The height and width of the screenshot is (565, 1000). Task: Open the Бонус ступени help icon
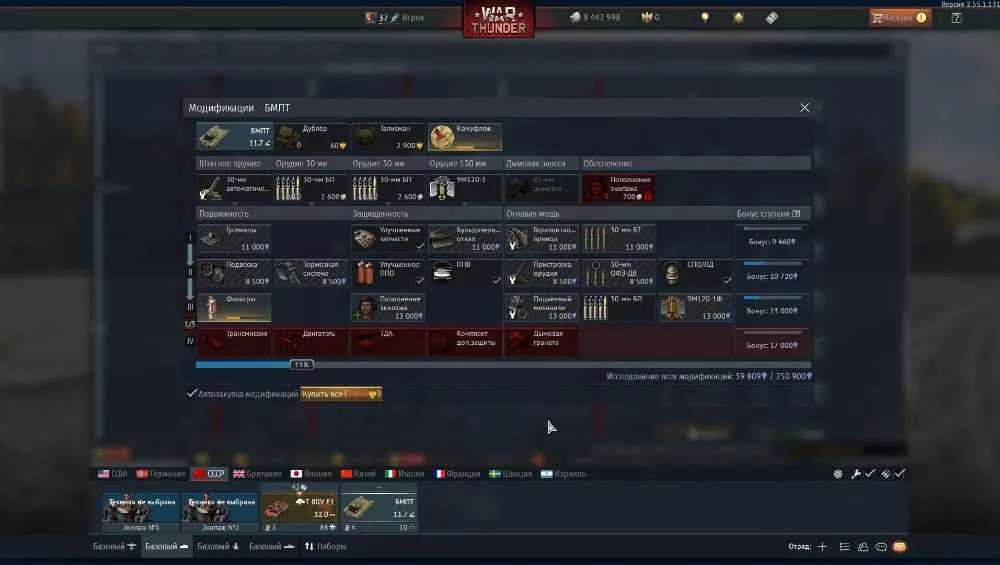click(796, 214)
